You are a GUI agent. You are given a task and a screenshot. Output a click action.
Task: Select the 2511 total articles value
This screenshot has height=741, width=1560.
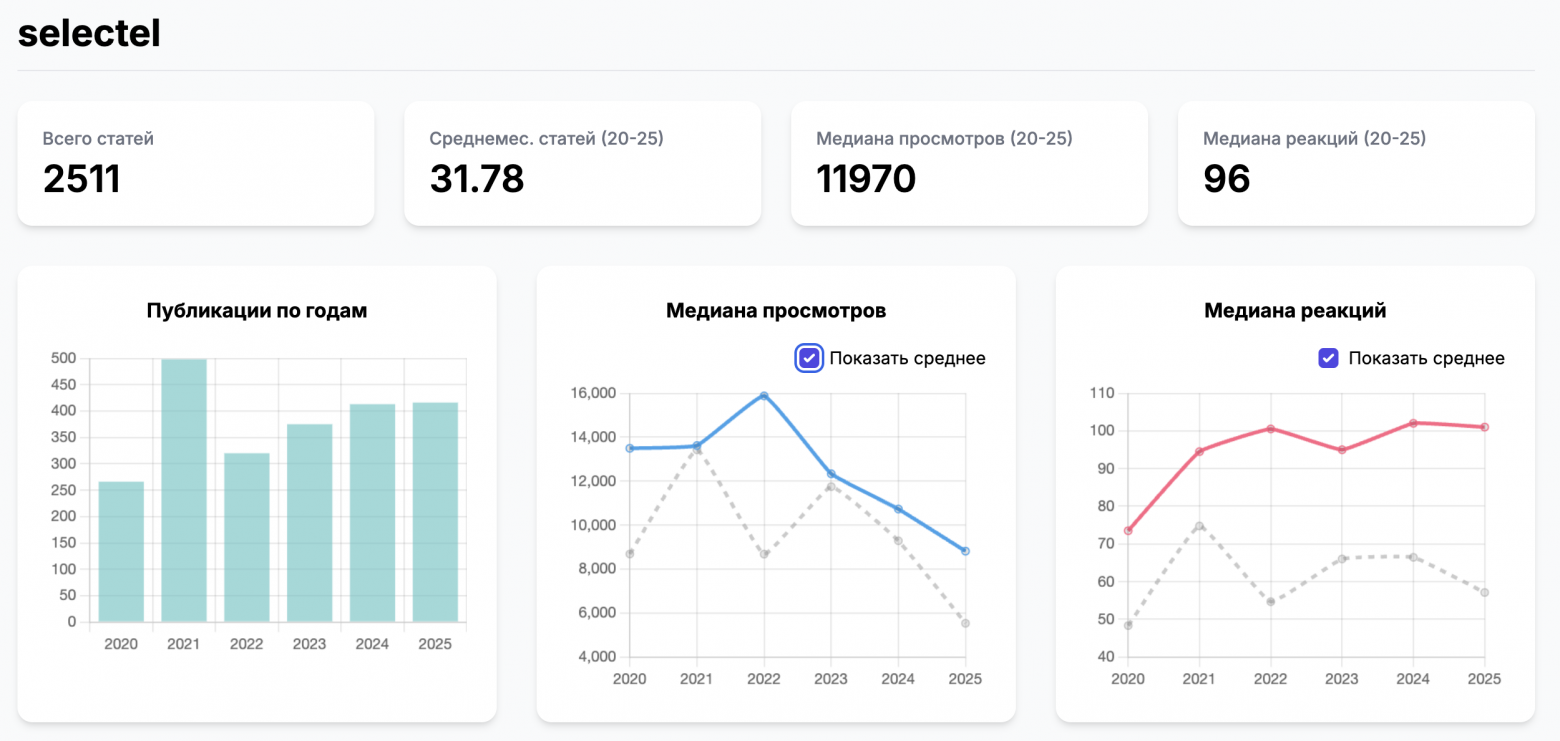[82, 179]
